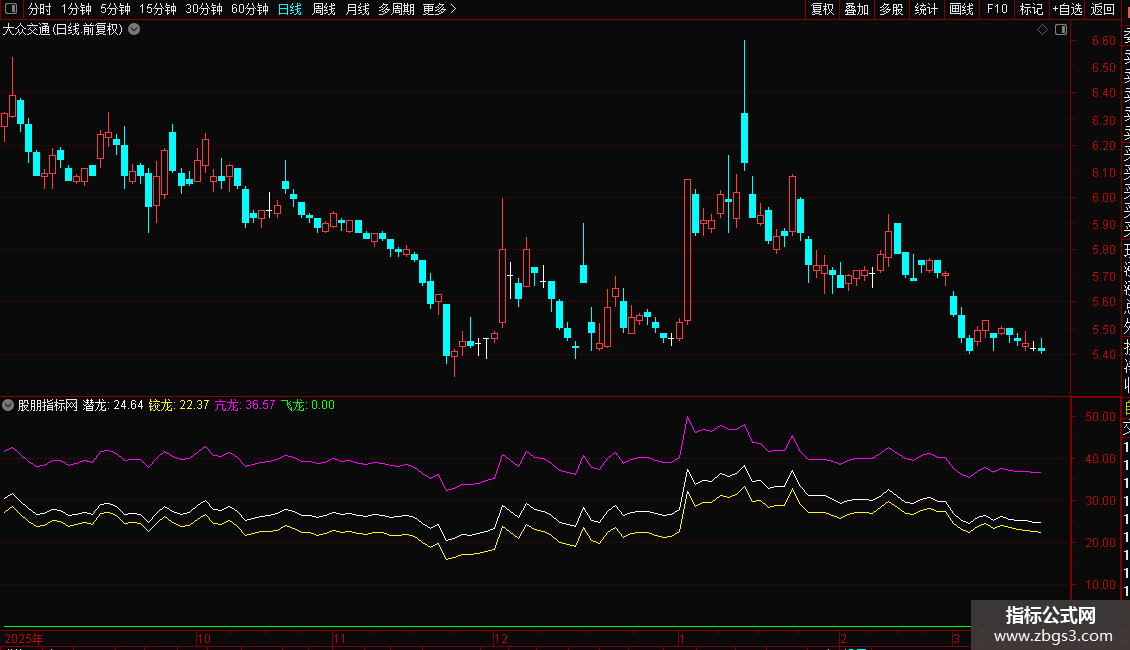Click the diamond marker icon above the price axis

coord(1042,30)
